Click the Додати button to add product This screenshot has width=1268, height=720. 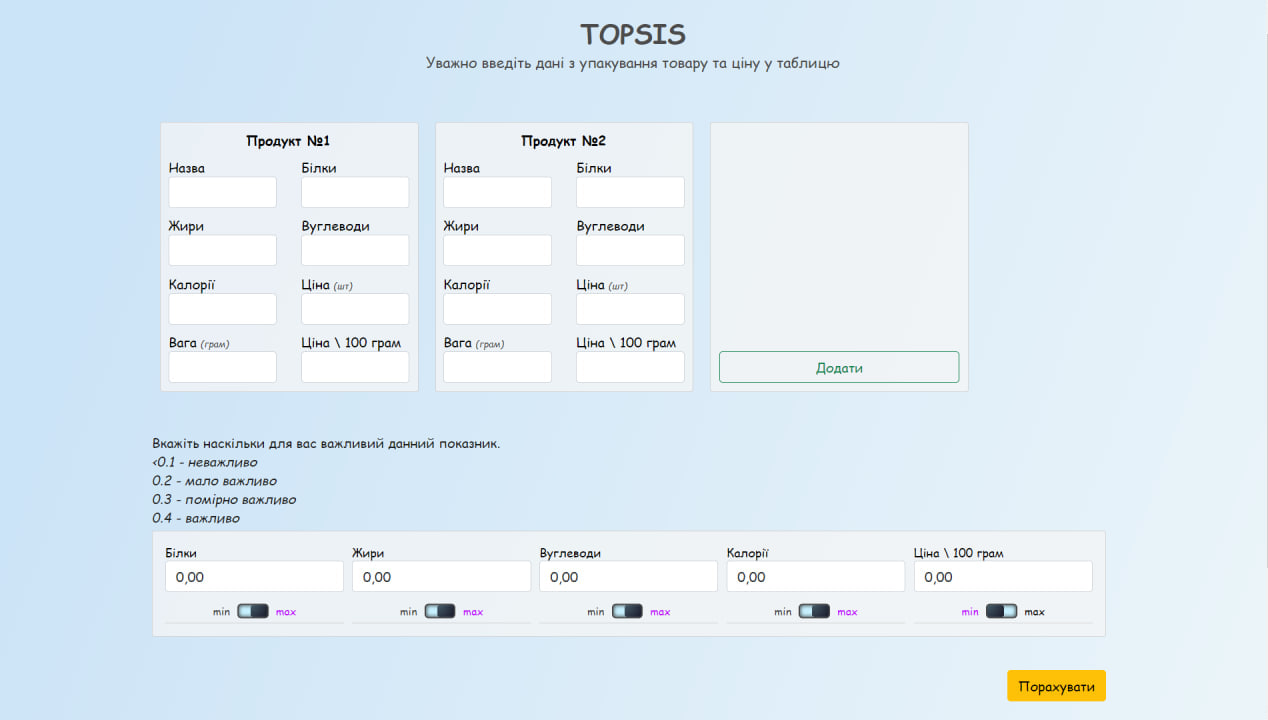[x=839, y=367]
